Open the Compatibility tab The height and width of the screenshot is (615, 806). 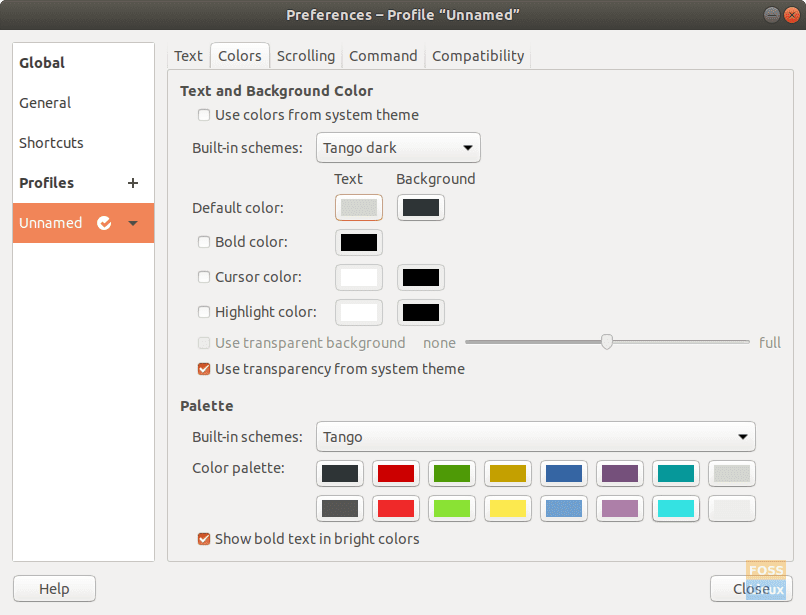pos(477,56)
